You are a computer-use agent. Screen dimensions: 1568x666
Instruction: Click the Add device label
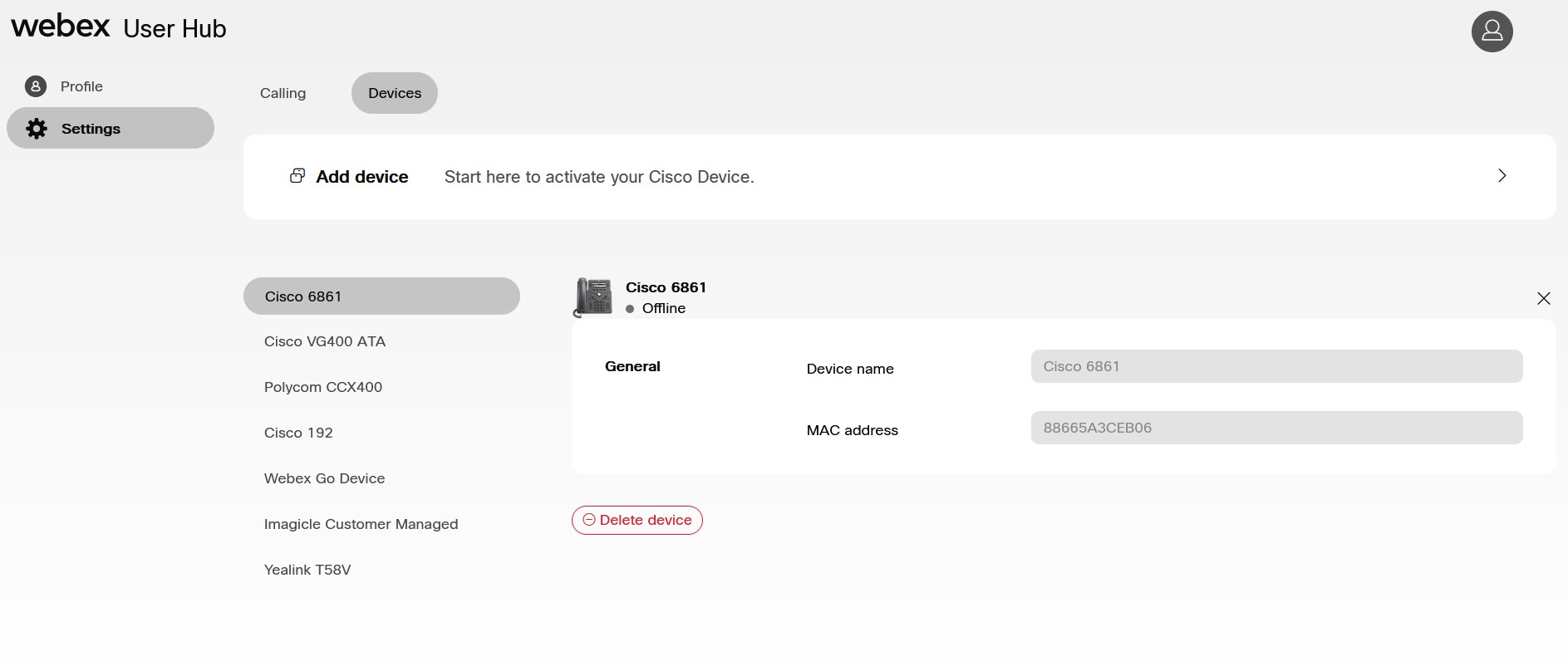pos(362,177)
